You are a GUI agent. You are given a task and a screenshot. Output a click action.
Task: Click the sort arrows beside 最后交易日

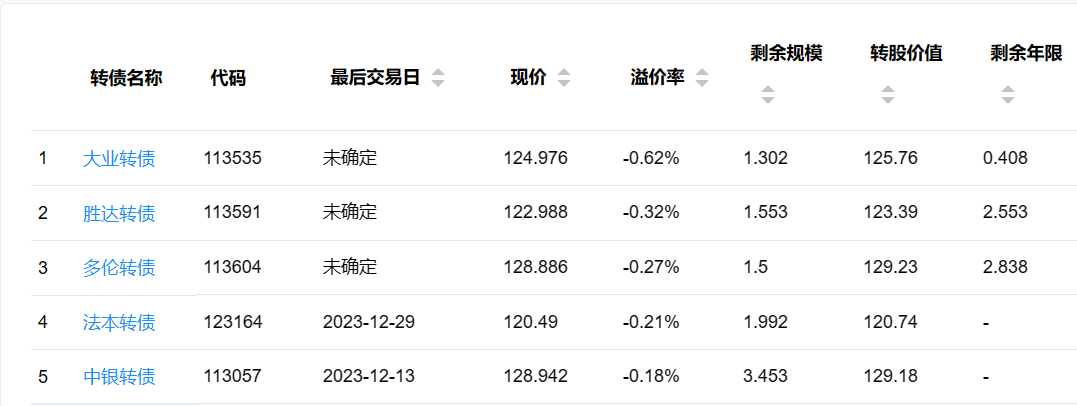coord(437,78)
